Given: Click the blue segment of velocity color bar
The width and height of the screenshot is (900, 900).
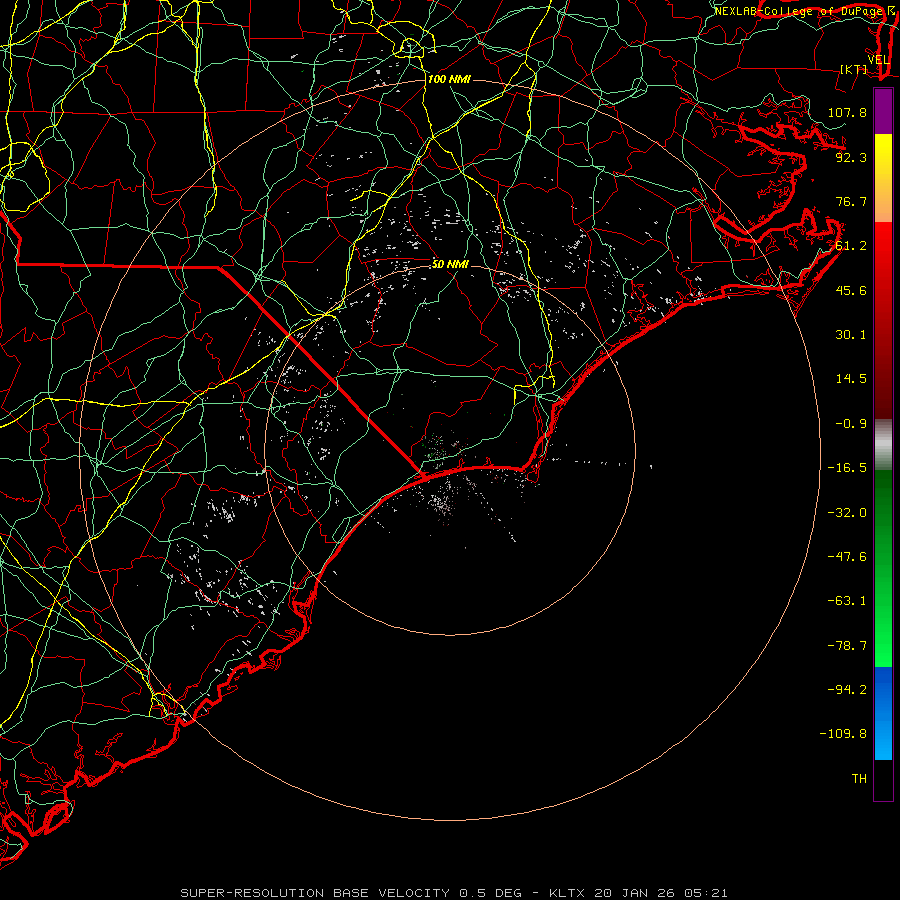Looking at the screenshot, I should [883, 713].
